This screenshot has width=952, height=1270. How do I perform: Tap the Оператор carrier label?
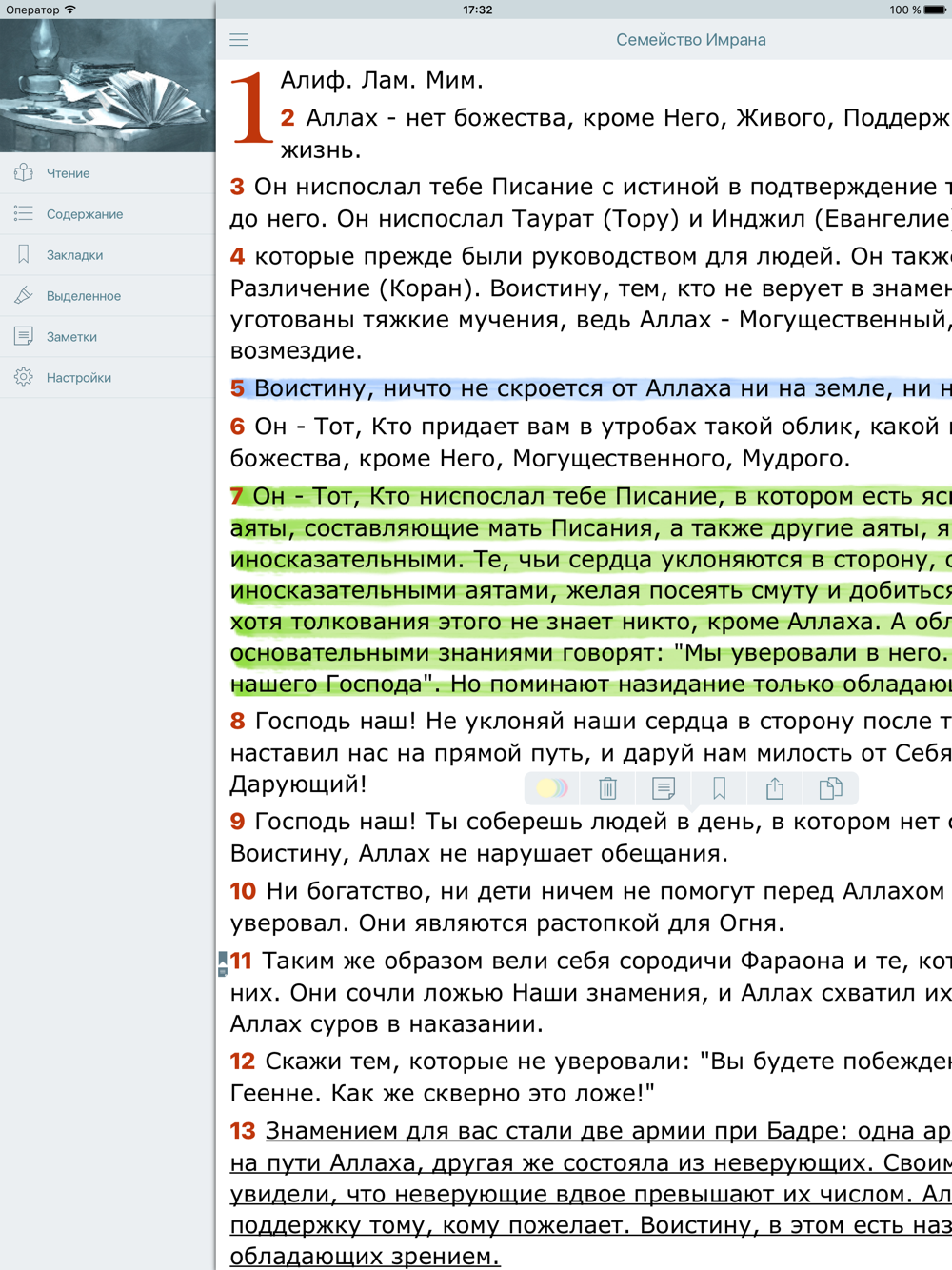32,10
